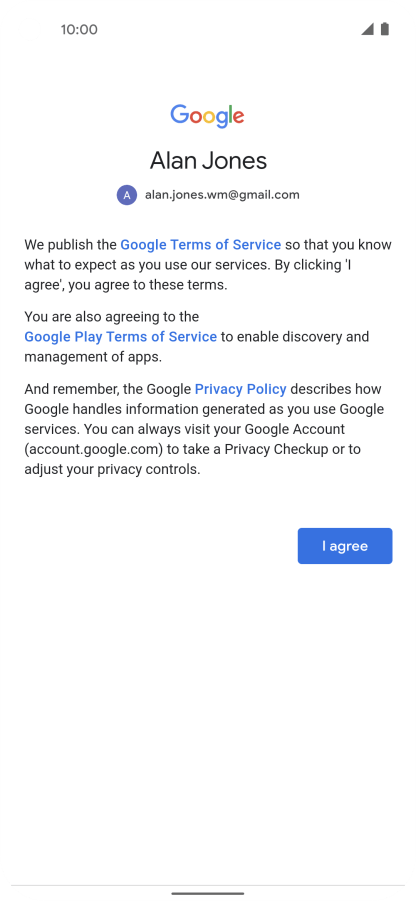
Task: Tap 'agree', you agree to these terms' line
Action: coord(126,285)
